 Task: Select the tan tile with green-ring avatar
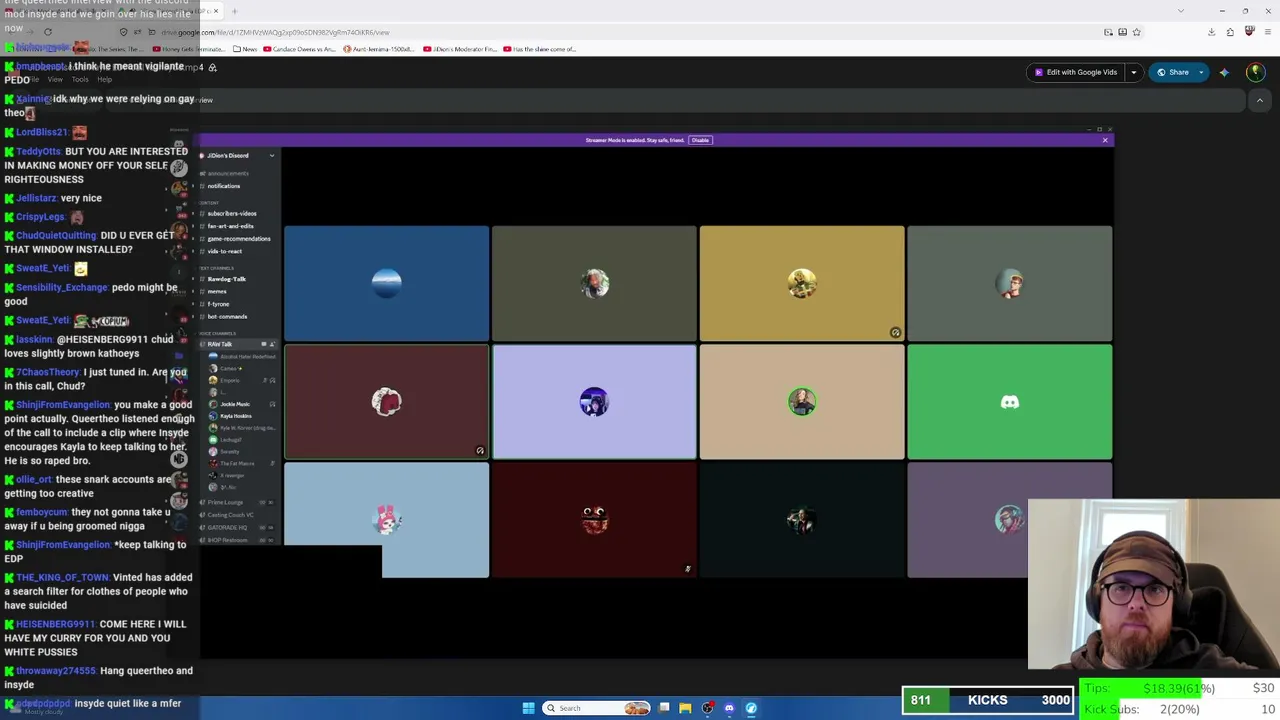click(802, 402)
